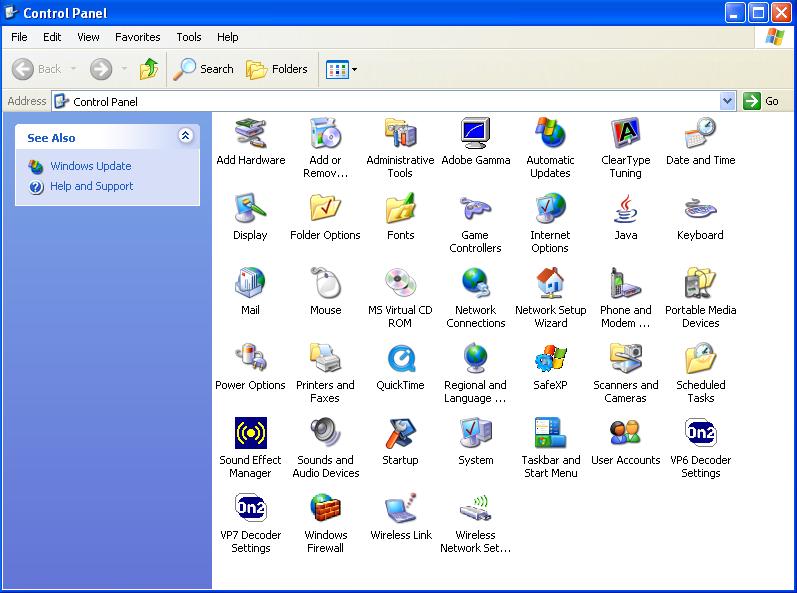Open Printers and Faxes icon
Image resolution: width=797 pixels, height=593 pixels.
click(x=325, y=358)
